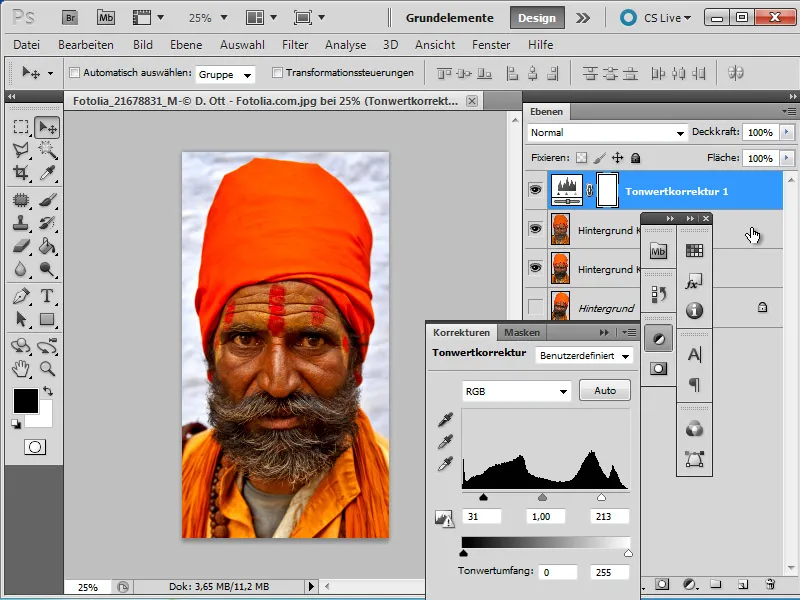Open the Deckkraft slider arrow
Screen dimensions: 800x600
pos(787,132)
